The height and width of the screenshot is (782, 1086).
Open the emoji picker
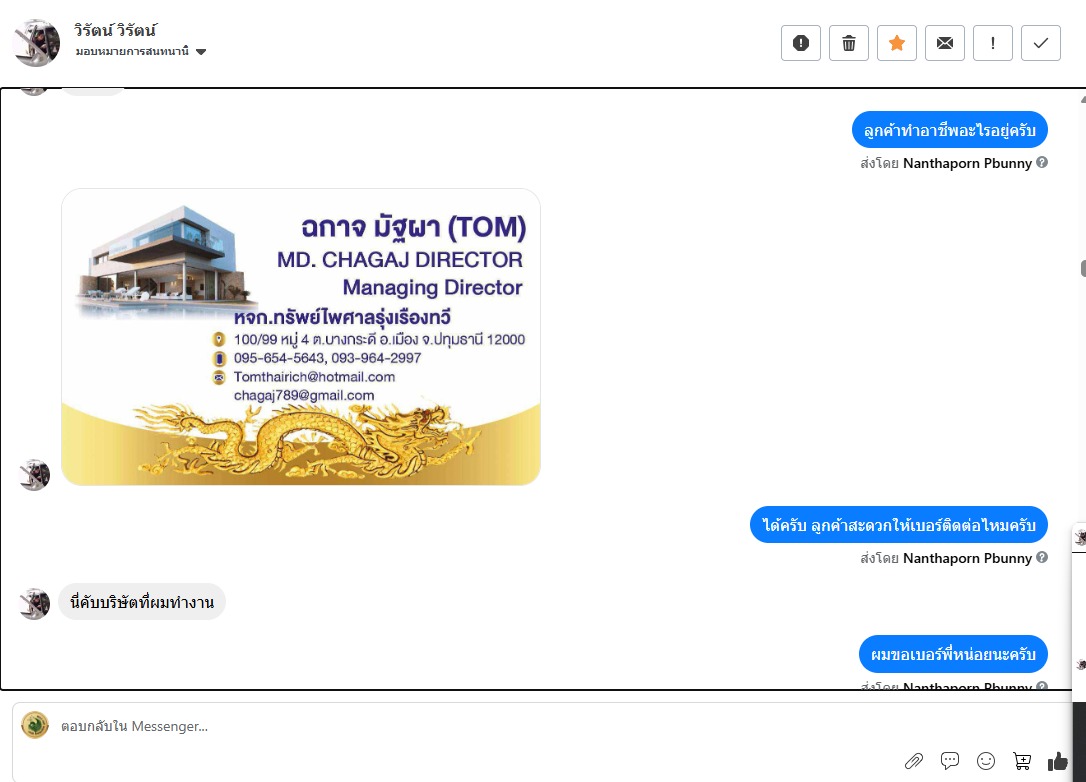pos(986,761)
